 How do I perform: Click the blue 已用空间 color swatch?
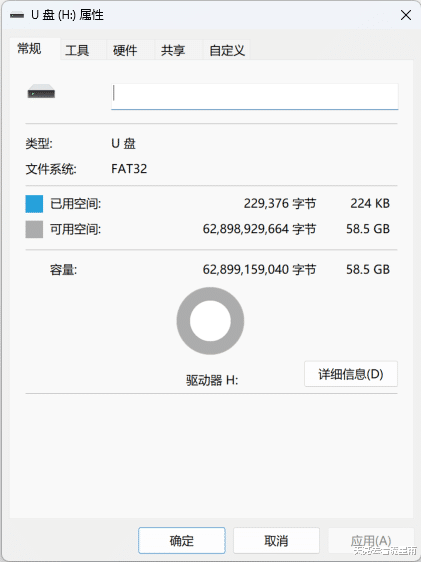coord(34,204)
